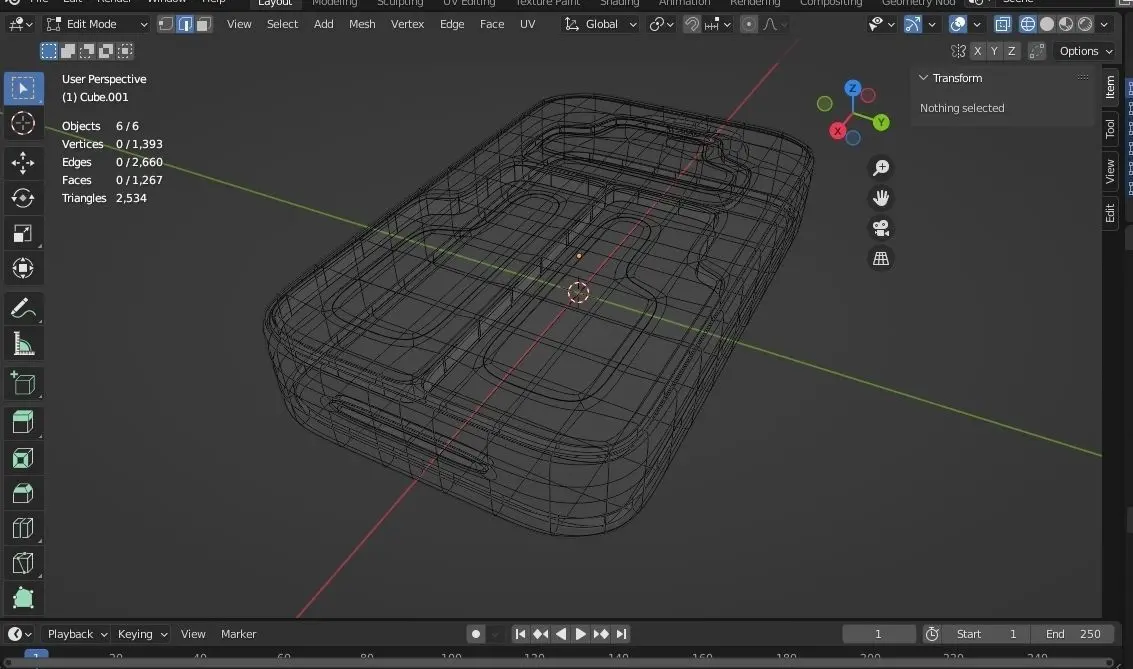This screenshot has width=1133, height=669.
Task: Open the timeline Marker menu
Action: 238,634
